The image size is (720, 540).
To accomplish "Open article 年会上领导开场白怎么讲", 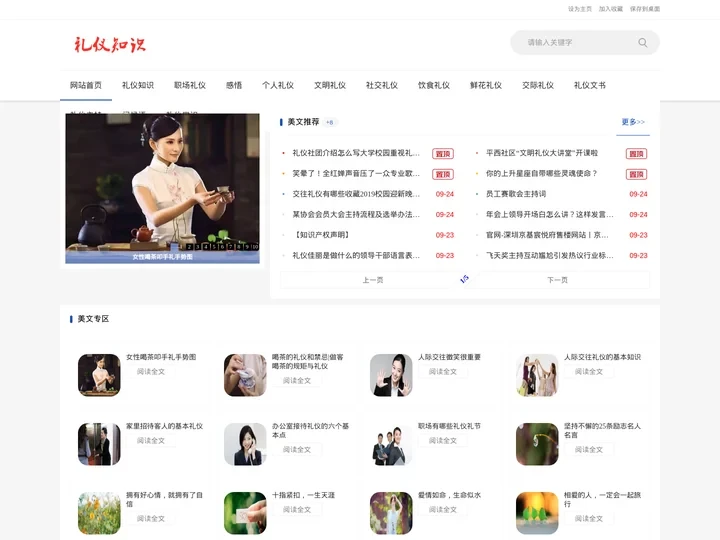I will 550,214.
